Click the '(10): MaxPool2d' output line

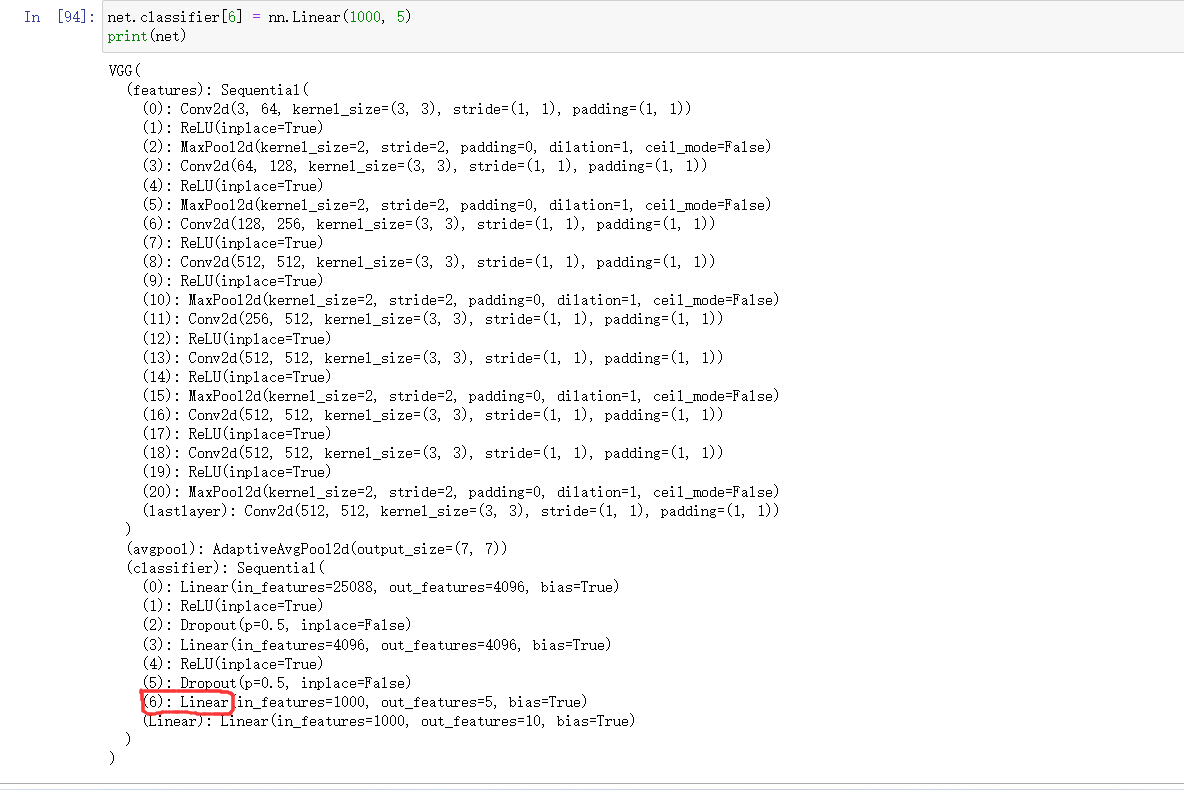[461, 301]
